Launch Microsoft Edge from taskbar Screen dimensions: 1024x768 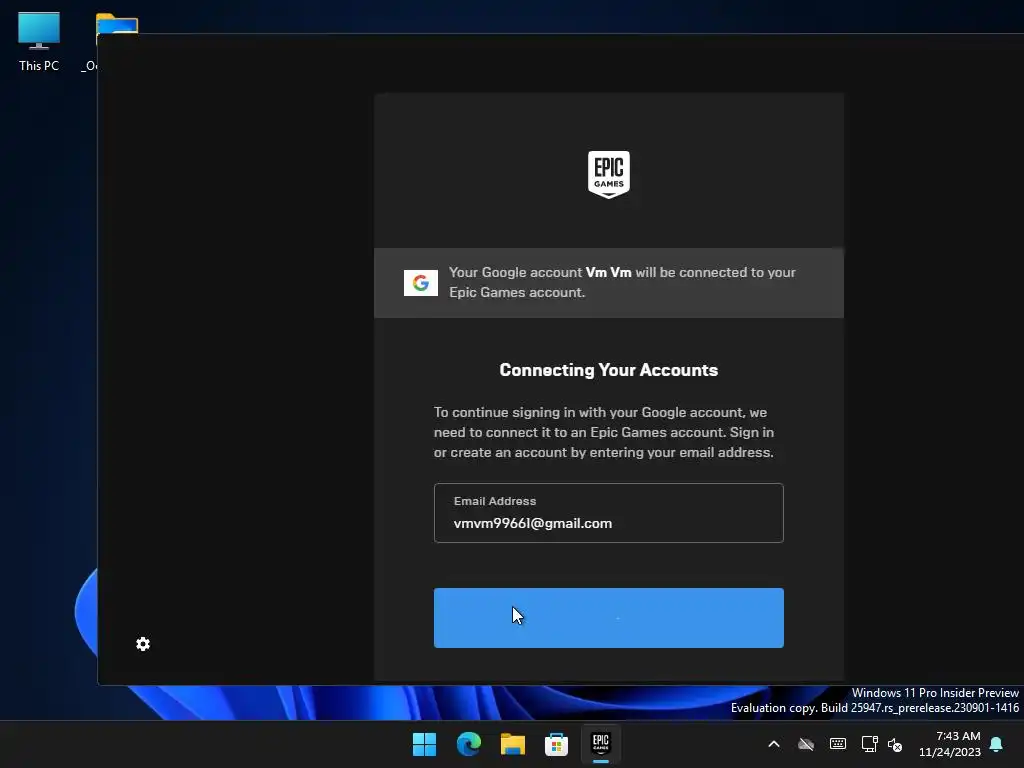tap(468, 744)
